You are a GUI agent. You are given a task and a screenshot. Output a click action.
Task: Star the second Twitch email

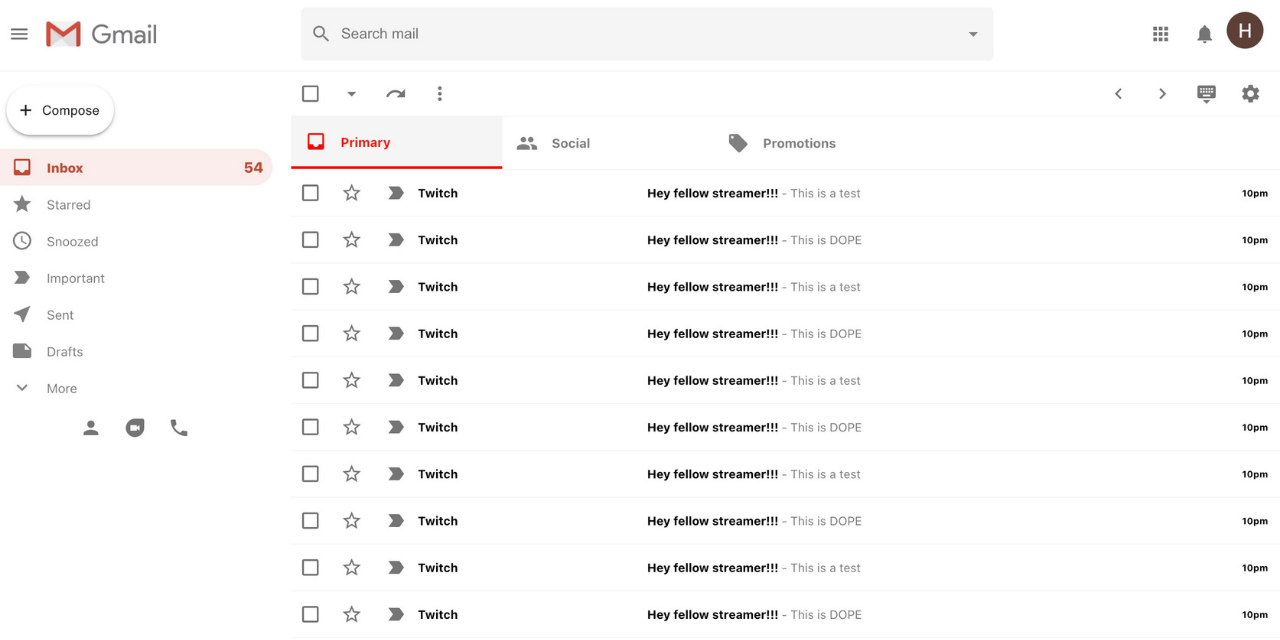pos(351,239)
